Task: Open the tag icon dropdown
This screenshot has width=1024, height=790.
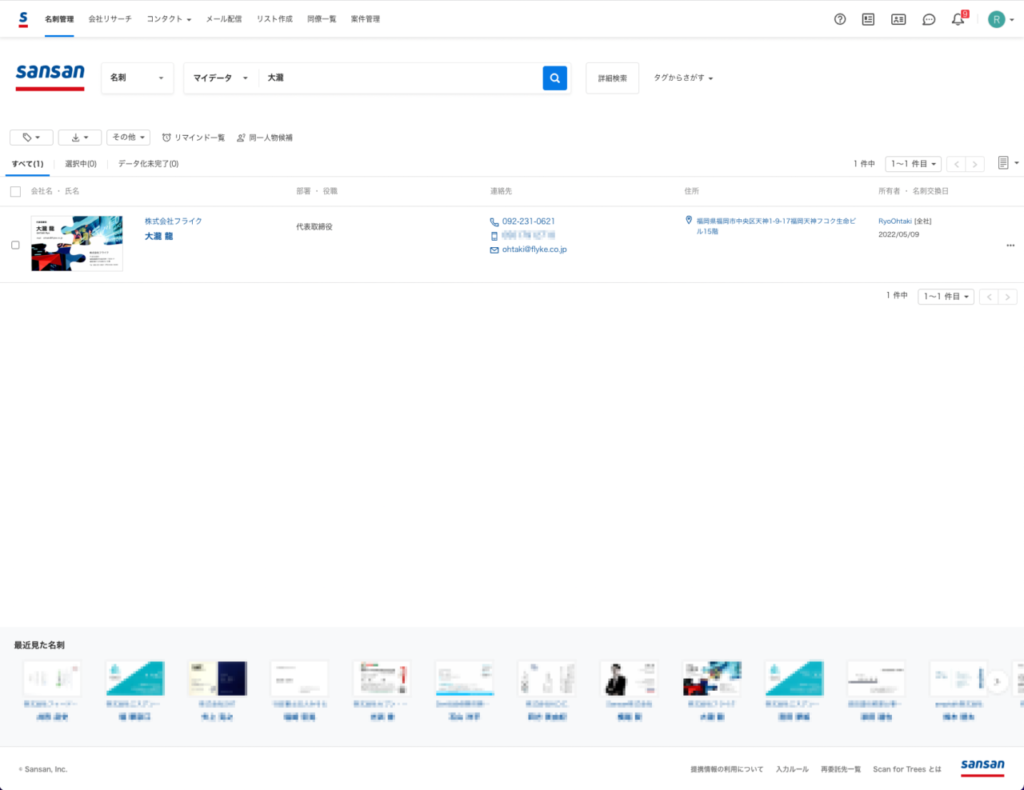Action: tap(31, 137)
